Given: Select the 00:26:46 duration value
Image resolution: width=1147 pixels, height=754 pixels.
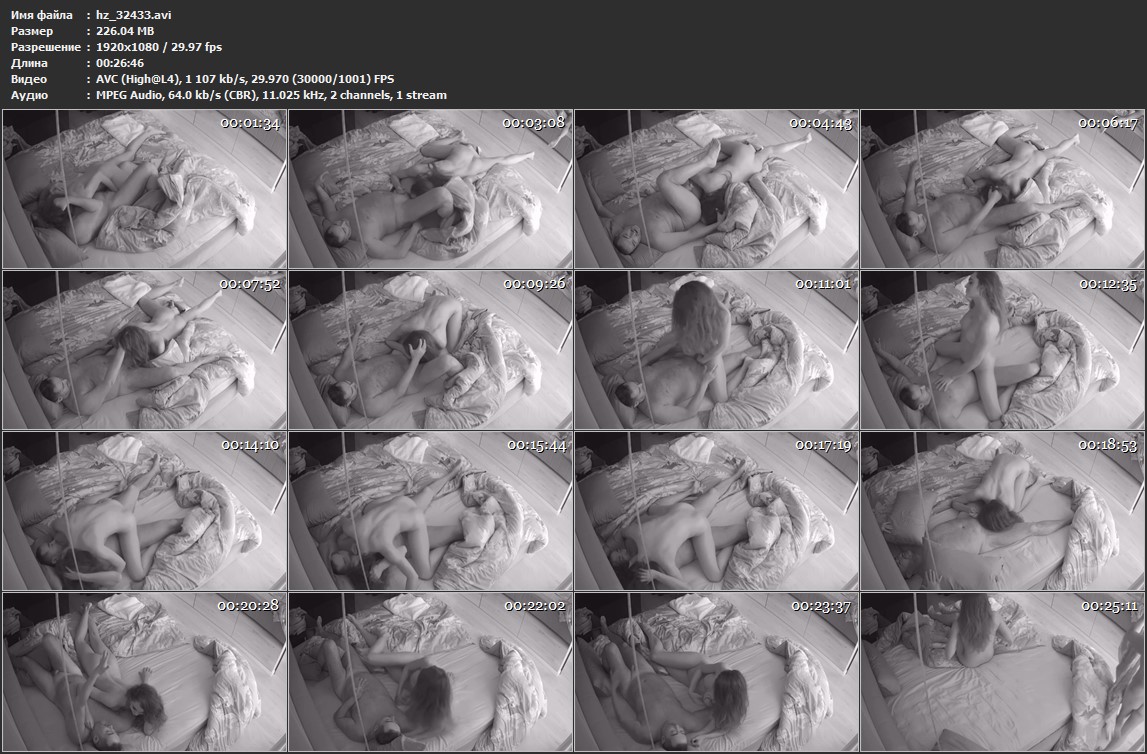Looking at the screenshot, I should coord(120,63).
